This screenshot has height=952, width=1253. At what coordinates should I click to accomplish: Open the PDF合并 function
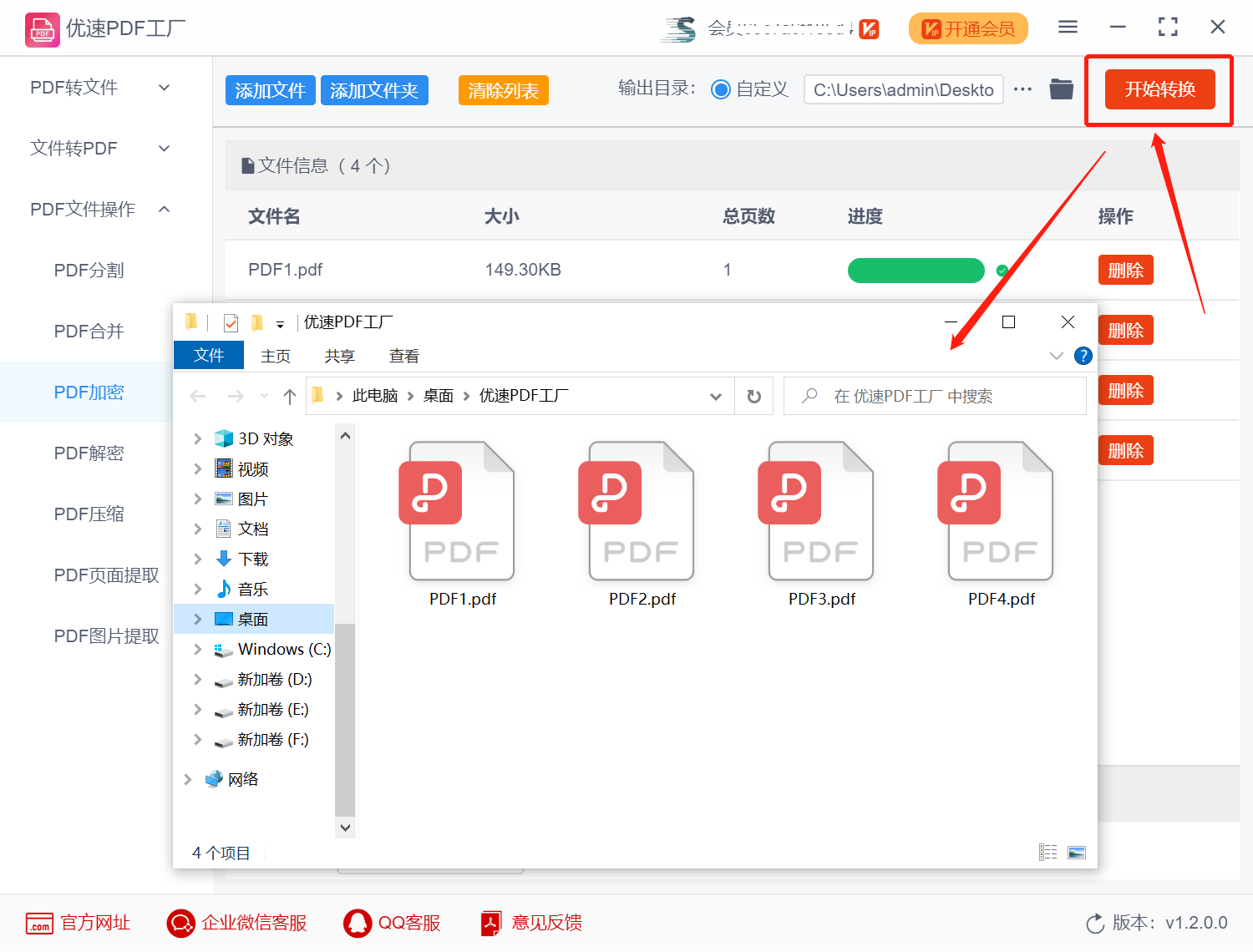[x=89, y=332]
